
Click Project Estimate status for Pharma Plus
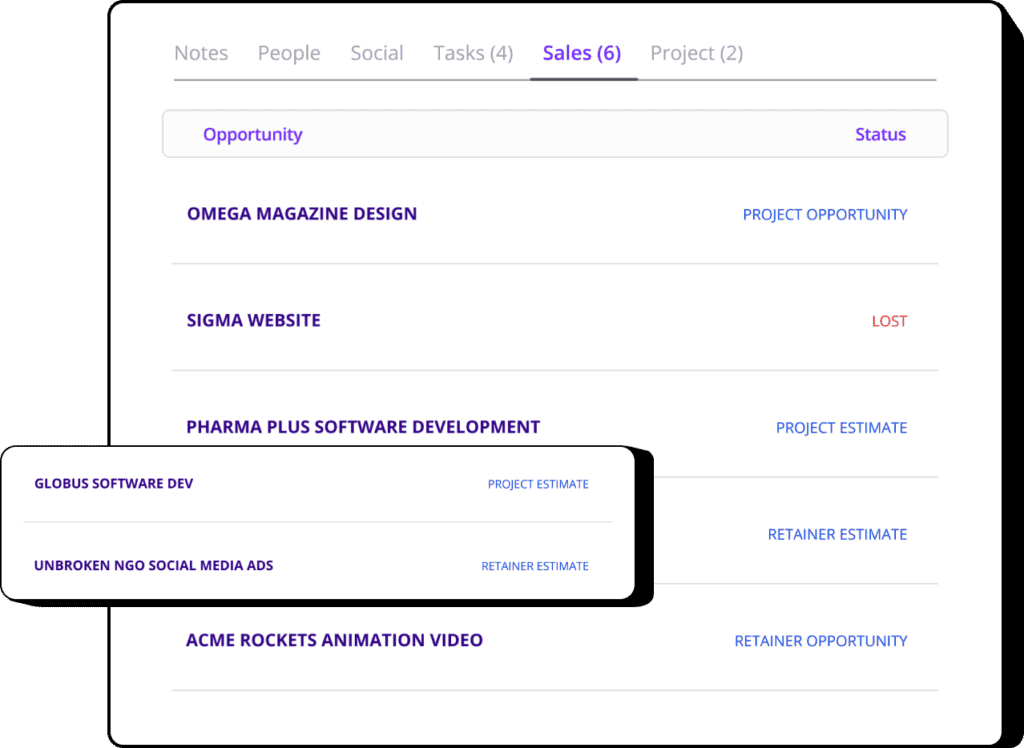click(x=841, y=428)
